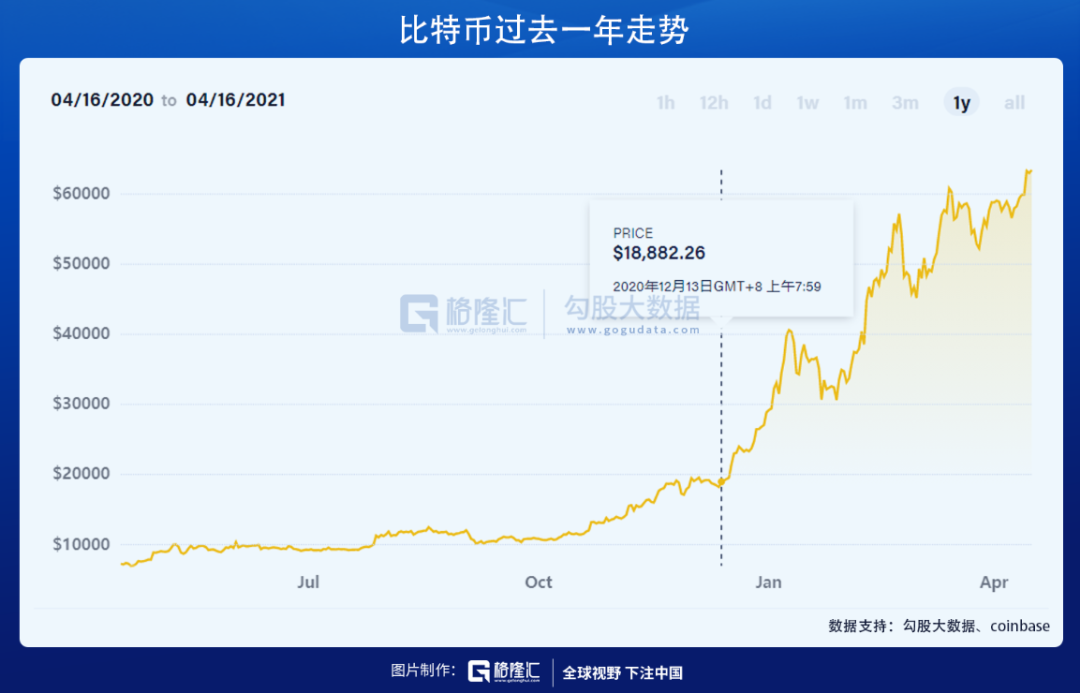
Task: Switch chart to 1d range
Action: pyautogui.click(x=762, y=103)
